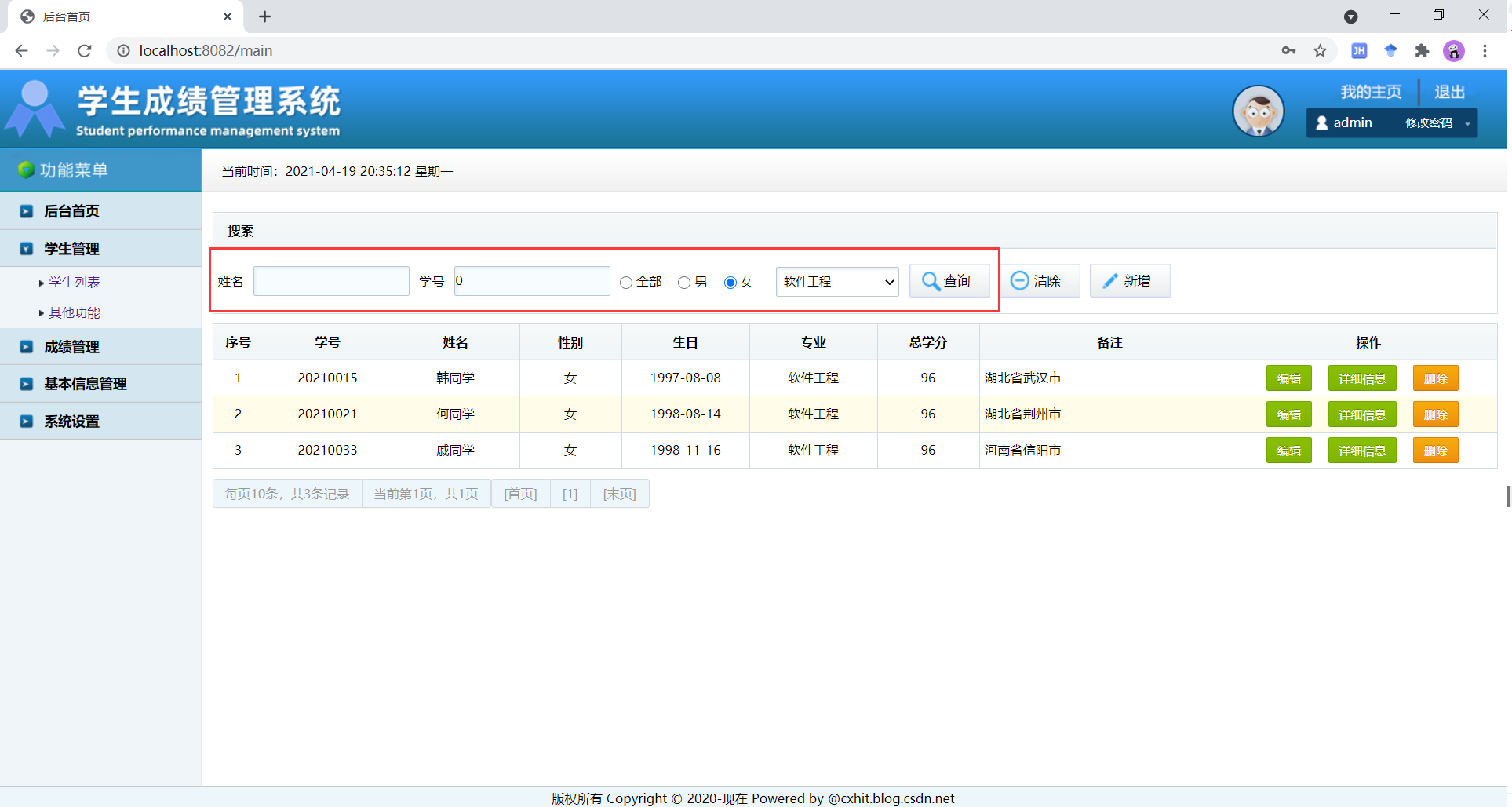
Task: Reload the current browser page
Action: (x=85, y=50)
